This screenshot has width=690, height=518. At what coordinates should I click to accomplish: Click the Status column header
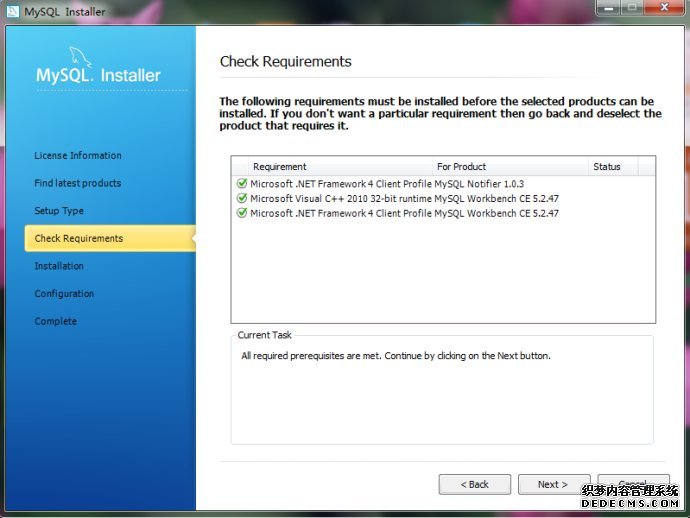[607, 167]
